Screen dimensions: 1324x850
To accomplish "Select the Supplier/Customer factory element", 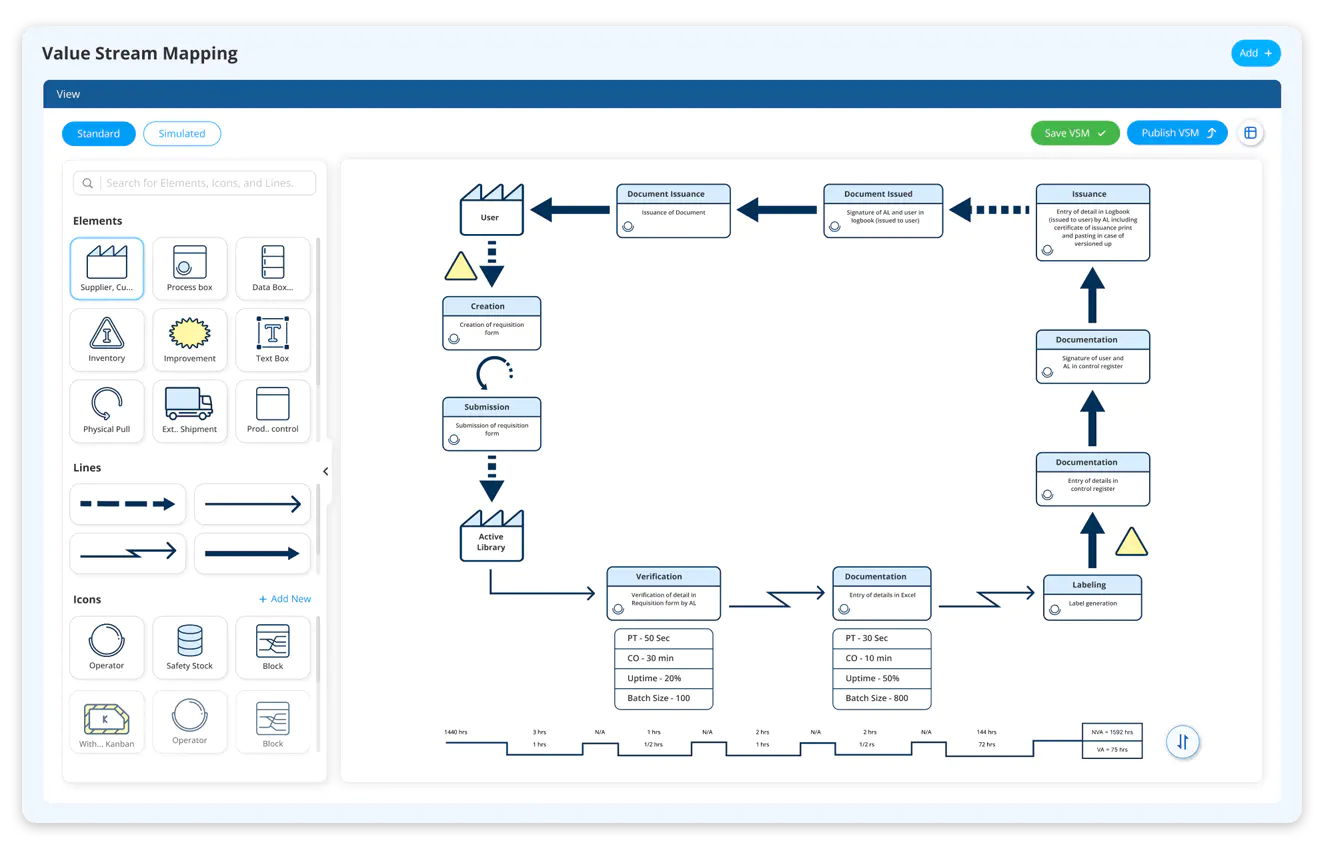I will tap(107, 269).
